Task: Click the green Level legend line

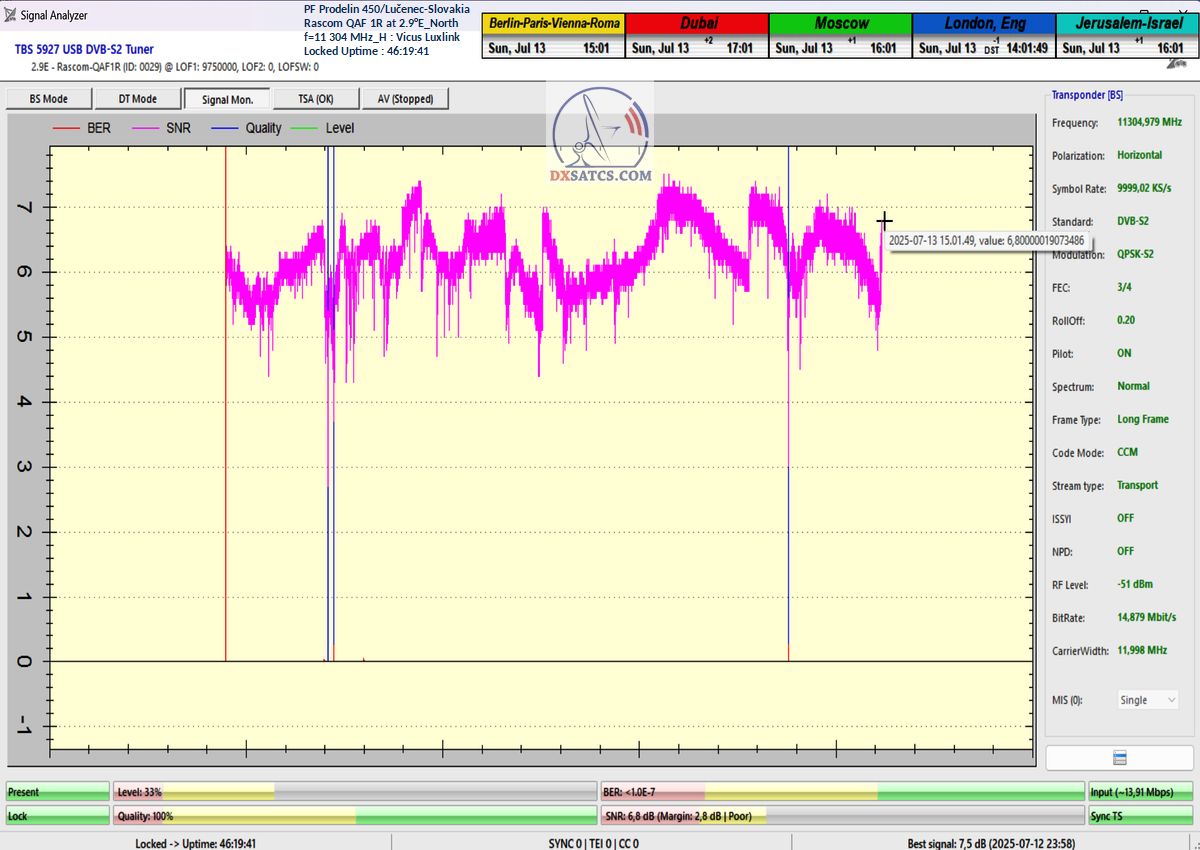Action: pyautogui.click(x=305, y=128)
